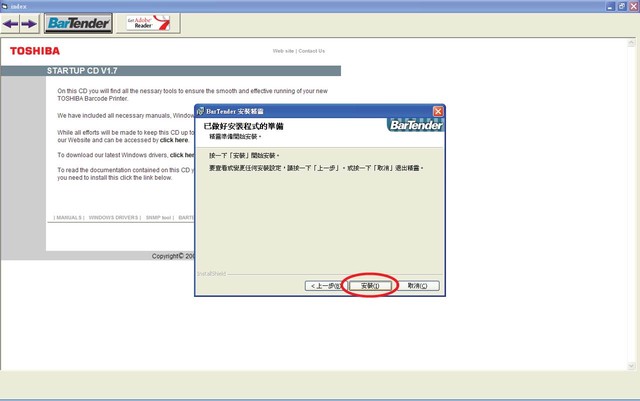Image resolution: width=640 pixels, height=401 pixels.
Task: Restore down the index window
Action: [x=622, y=6]
